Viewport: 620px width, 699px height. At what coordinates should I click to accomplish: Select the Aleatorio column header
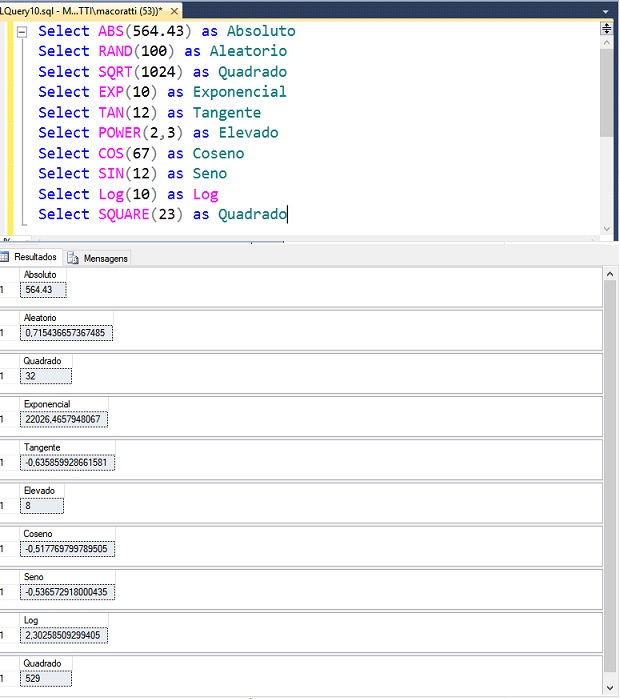[66, 318]
